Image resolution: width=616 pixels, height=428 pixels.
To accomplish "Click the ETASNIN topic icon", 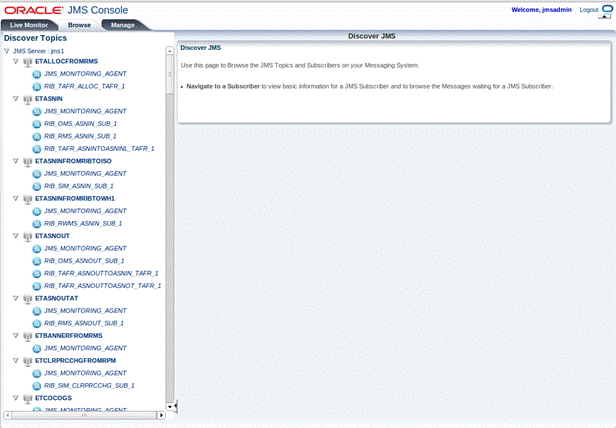I will click(x=28, y=99).
